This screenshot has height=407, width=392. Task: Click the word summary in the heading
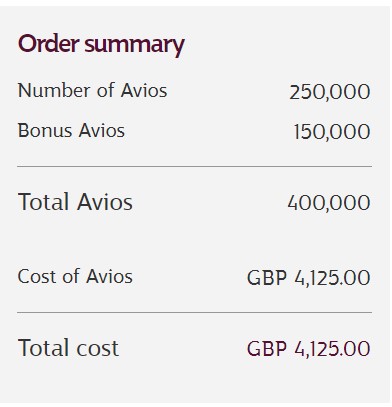pyautogui.click(x=135, y=46)
